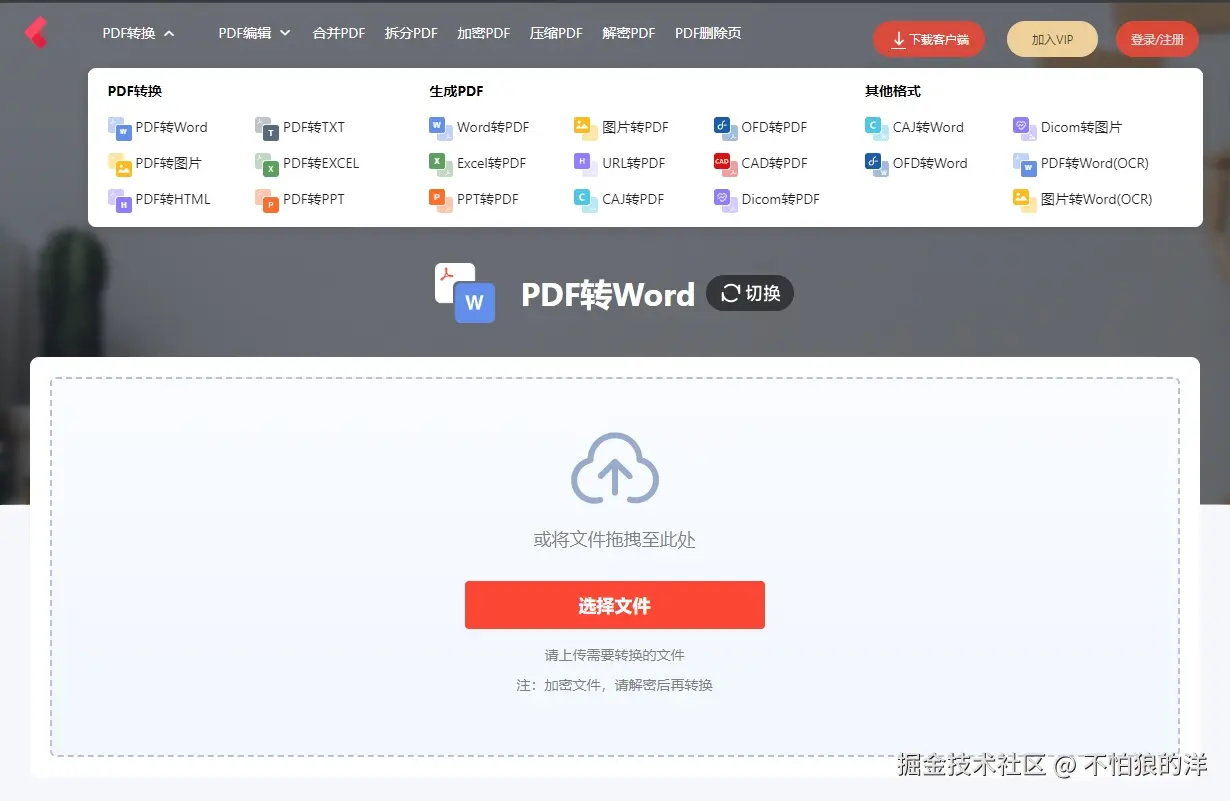The width and height of the screenshot is (1230, 801).
Task: Open the 登录/注册 login page
Action: (x=1156, y=38)
